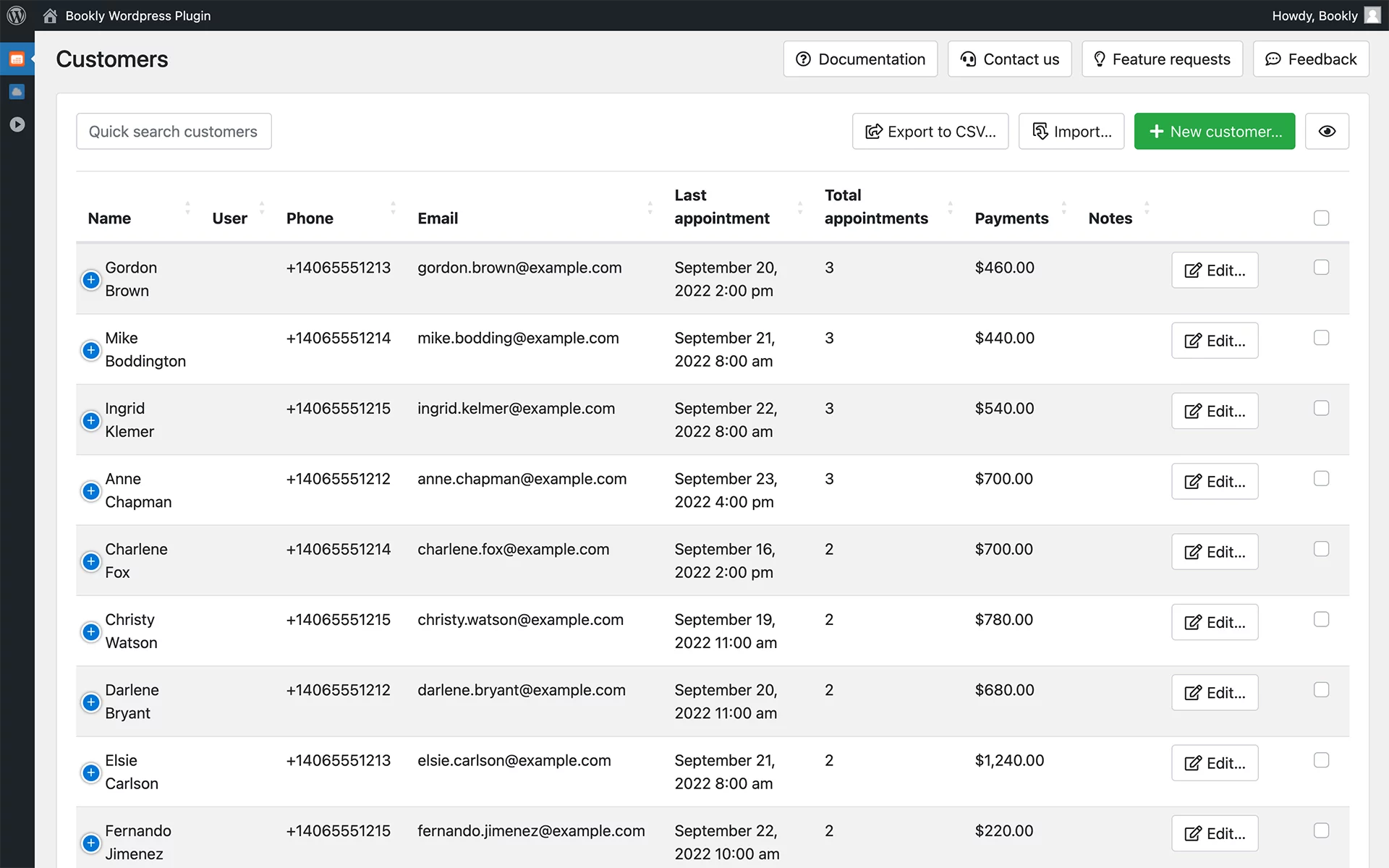Tick the select-all checkbox in table header

tap(1321, 218)
